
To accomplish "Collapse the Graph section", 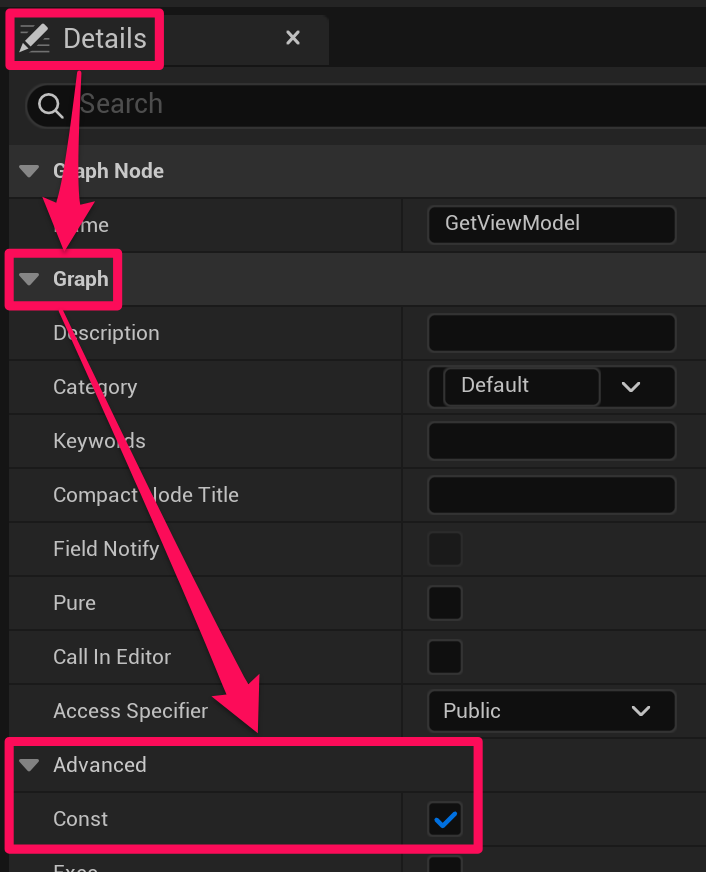I will click(x=30, y=279).
